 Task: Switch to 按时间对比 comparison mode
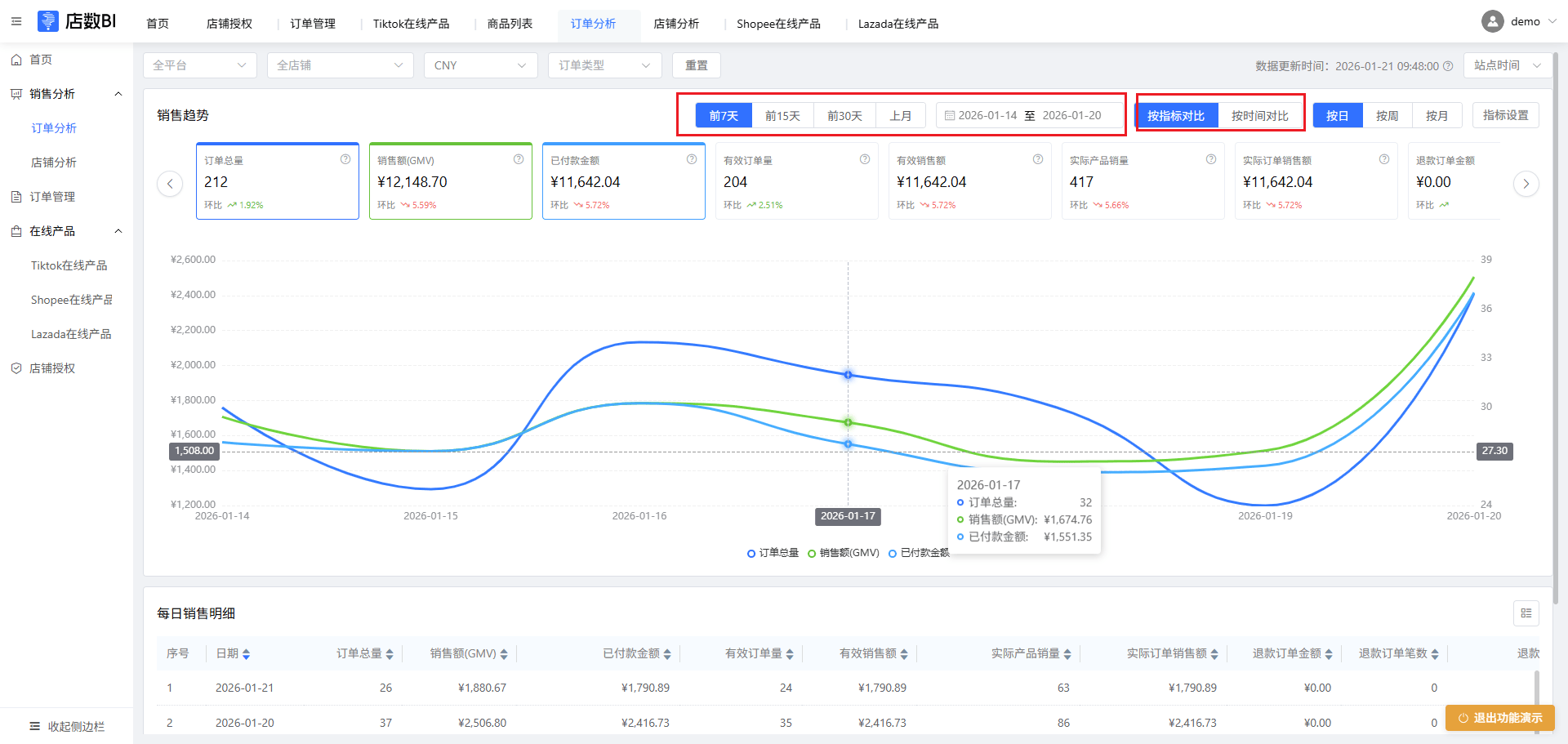[1259, 116]
